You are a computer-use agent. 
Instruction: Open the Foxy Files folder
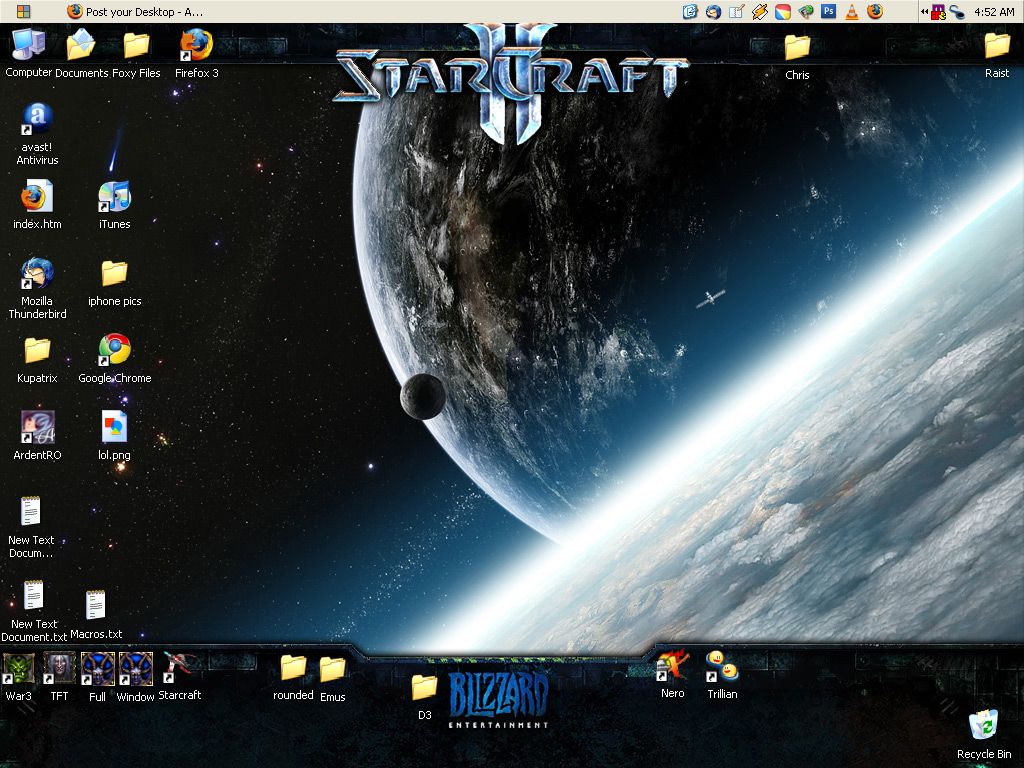click(136, 53)
